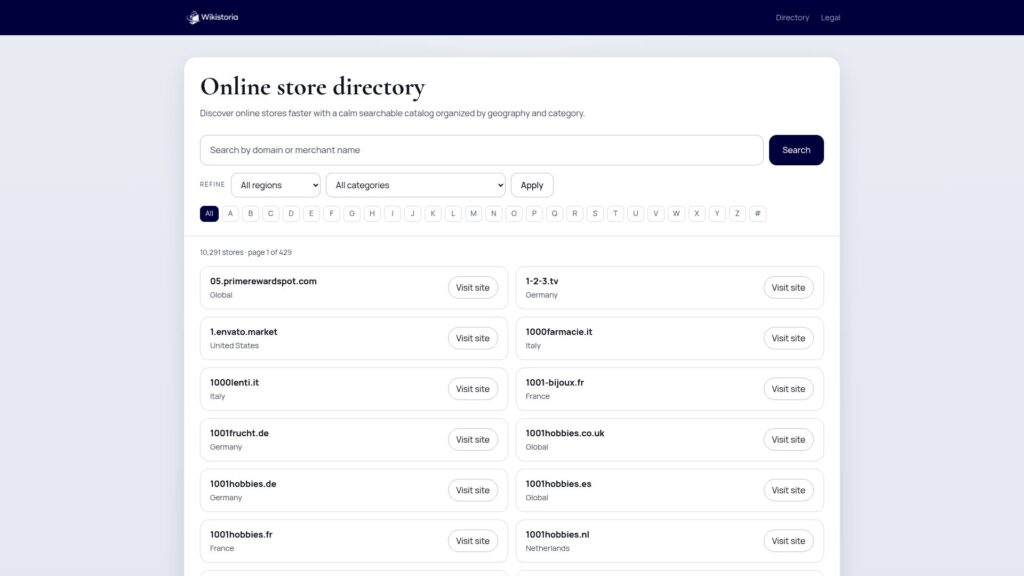Visit site for 1.envato.market
The image size is (1024, 576).
point(472,338)
